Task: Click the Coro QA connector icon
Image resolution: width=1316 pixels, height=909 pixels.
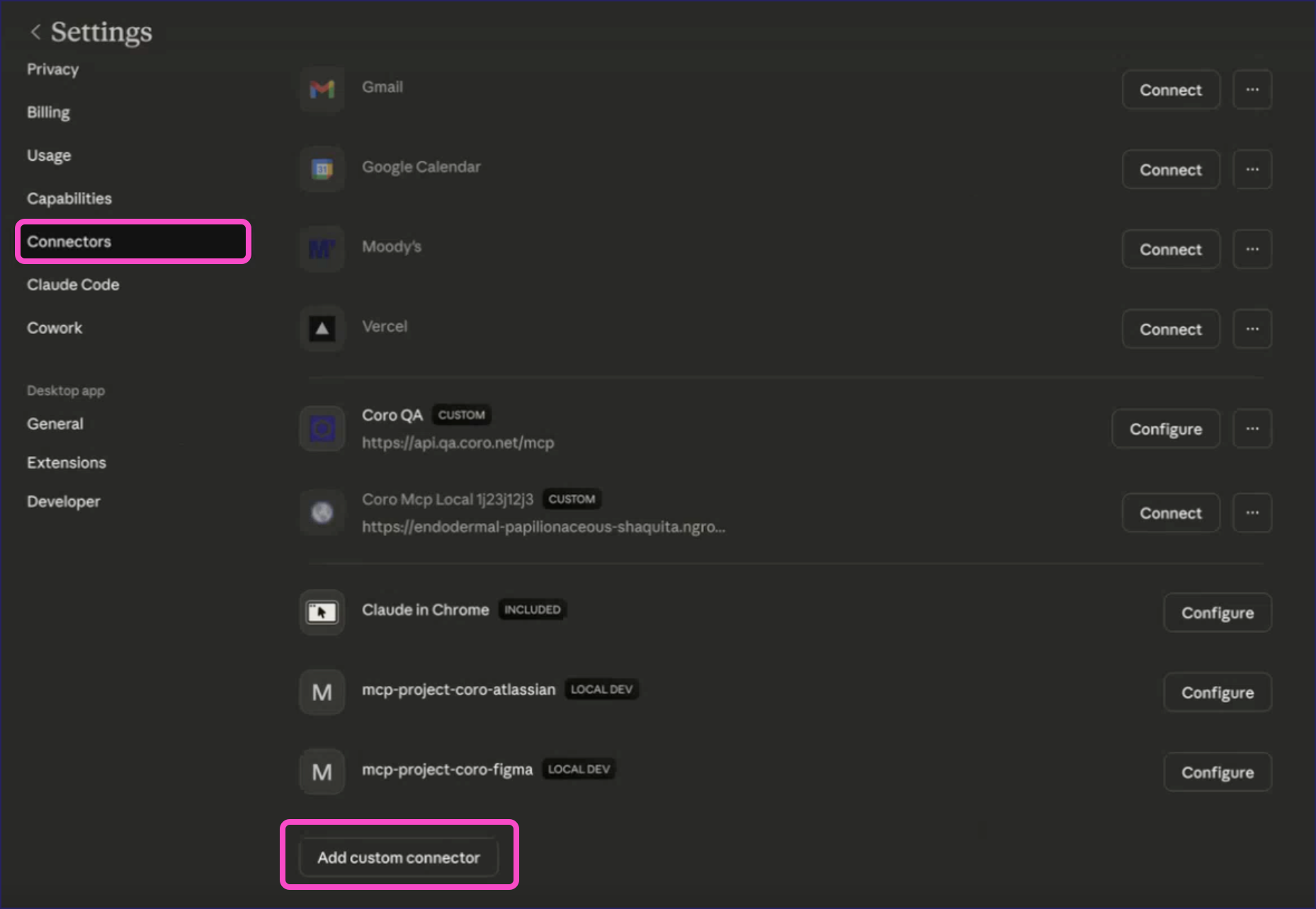Action: (322, 428)
